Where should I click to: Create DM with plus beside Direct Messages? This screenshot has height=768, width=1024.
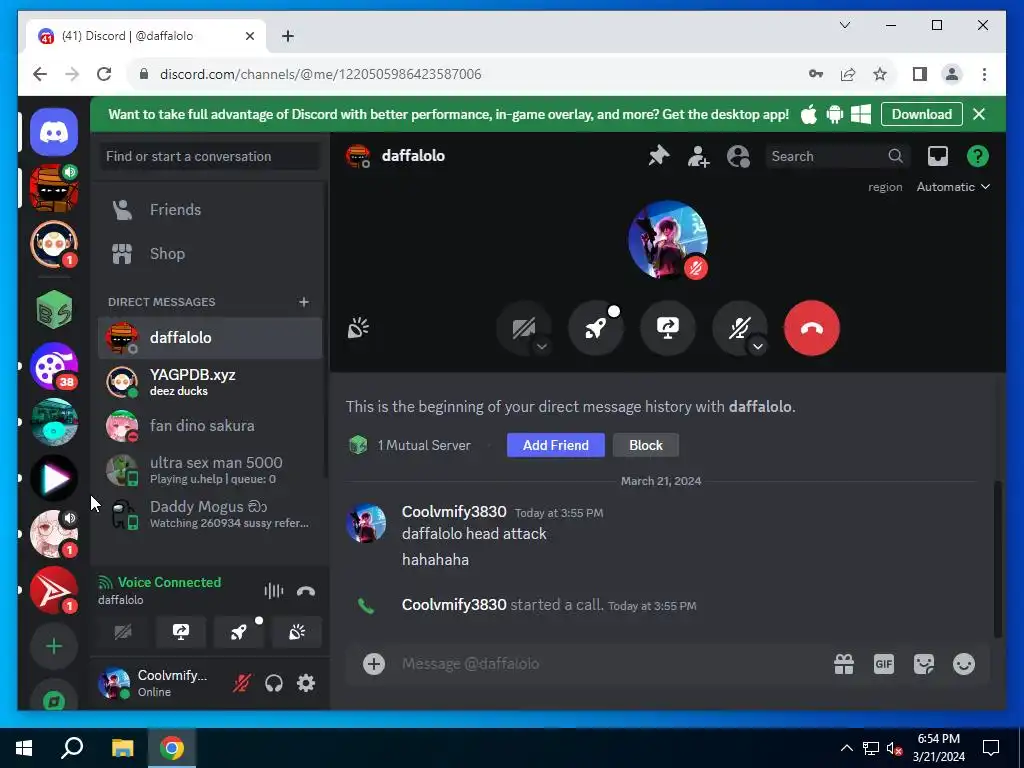[304, 302]
